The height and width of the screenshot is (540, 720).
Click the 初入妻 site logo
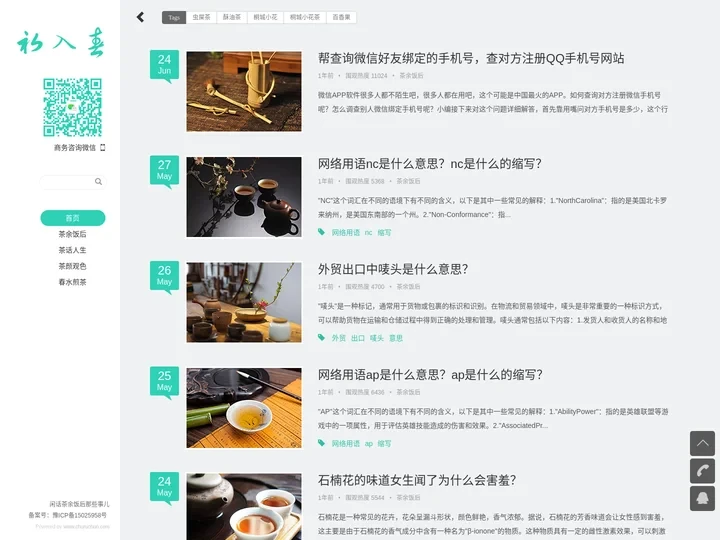click(61, 42)
